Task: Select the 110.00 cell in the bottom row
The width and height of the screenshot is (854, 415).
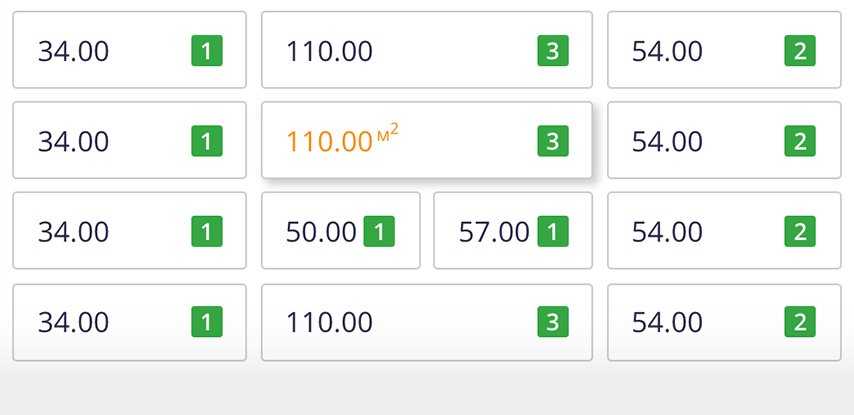Action: click(x=426, y=322)
